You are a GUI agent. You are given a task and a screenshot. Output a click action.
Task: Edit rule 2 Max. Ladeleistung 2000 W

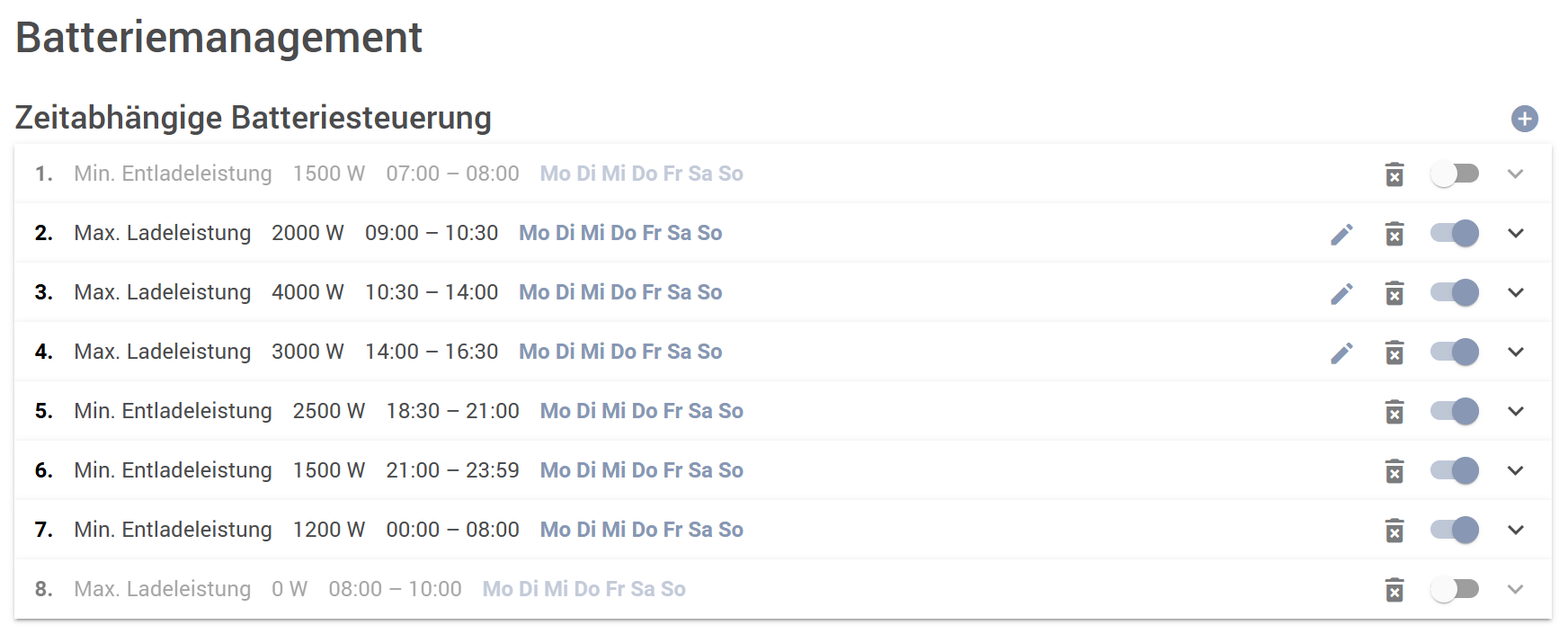point(1341,234)
